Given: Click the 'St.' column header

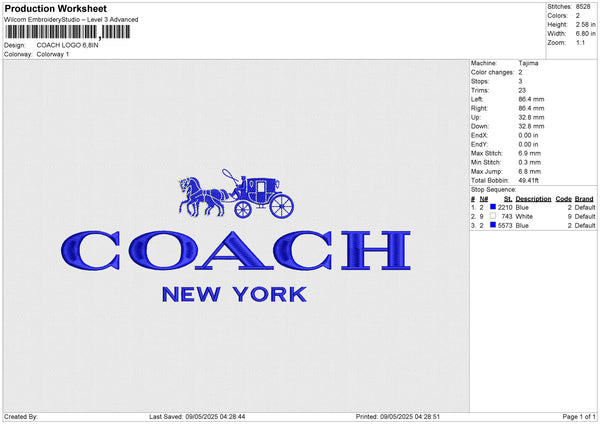Looking at the screenshot, I should point(508,199).
